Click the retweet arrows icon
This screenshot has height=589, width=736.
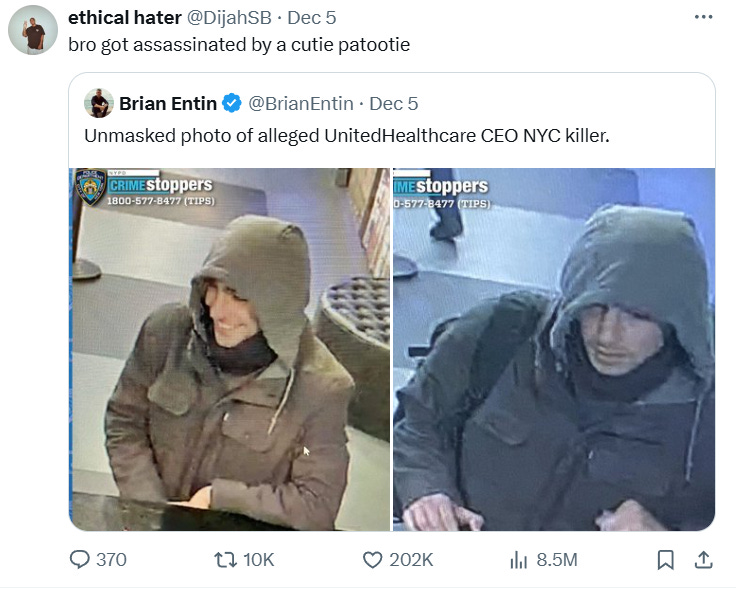coord(225,560)
